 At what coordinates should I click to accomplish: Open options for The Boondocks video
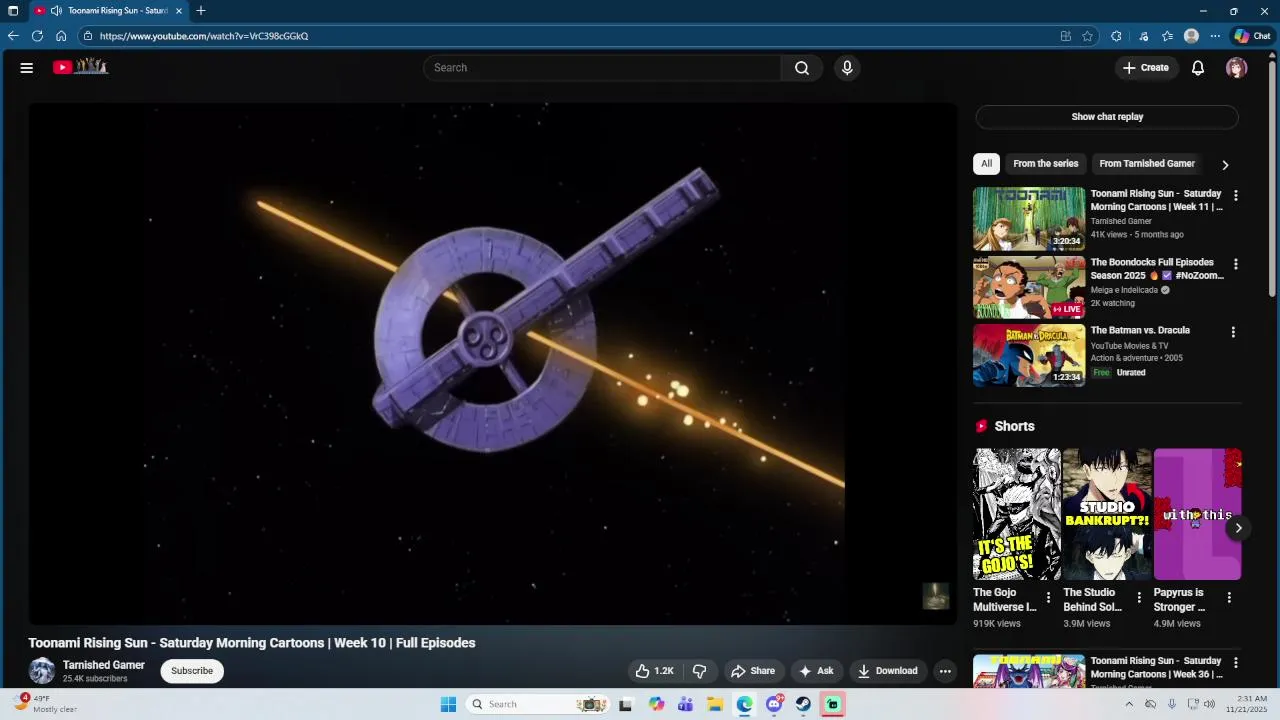tap(1236, 265)
